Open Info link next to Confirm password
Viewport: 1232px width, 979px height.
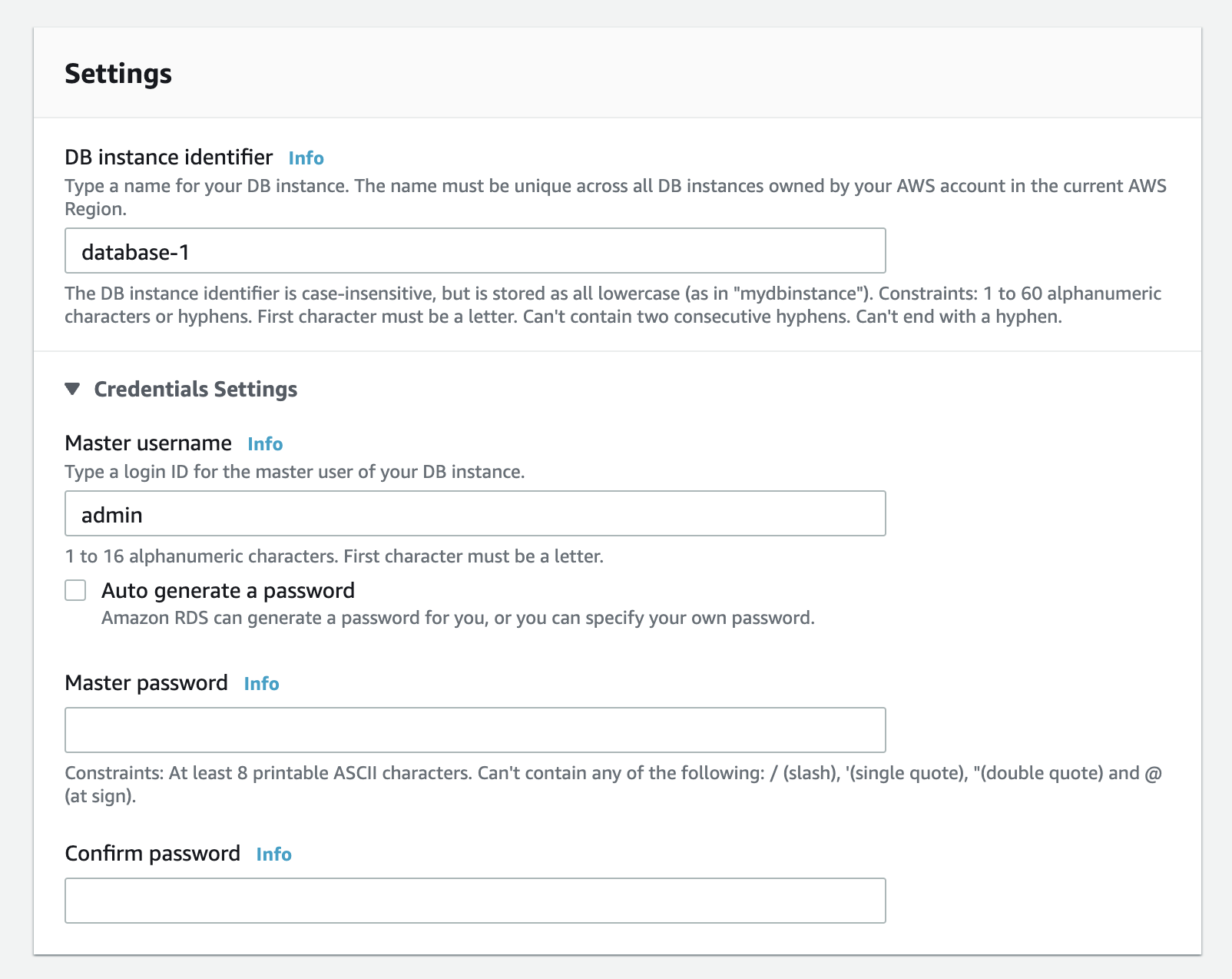[273, 854]
